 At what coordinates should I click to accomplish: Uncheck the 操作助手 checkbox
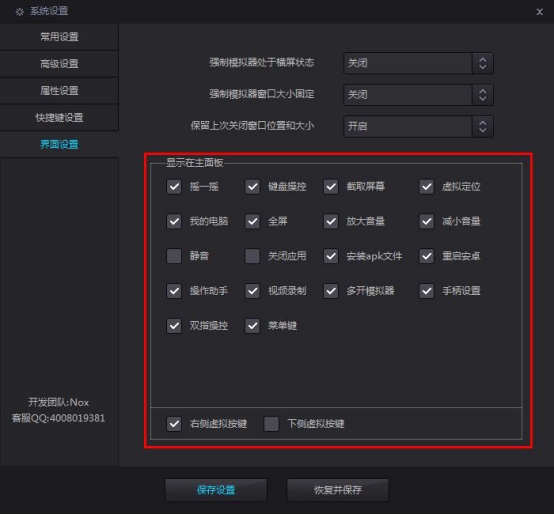point(174,291)
